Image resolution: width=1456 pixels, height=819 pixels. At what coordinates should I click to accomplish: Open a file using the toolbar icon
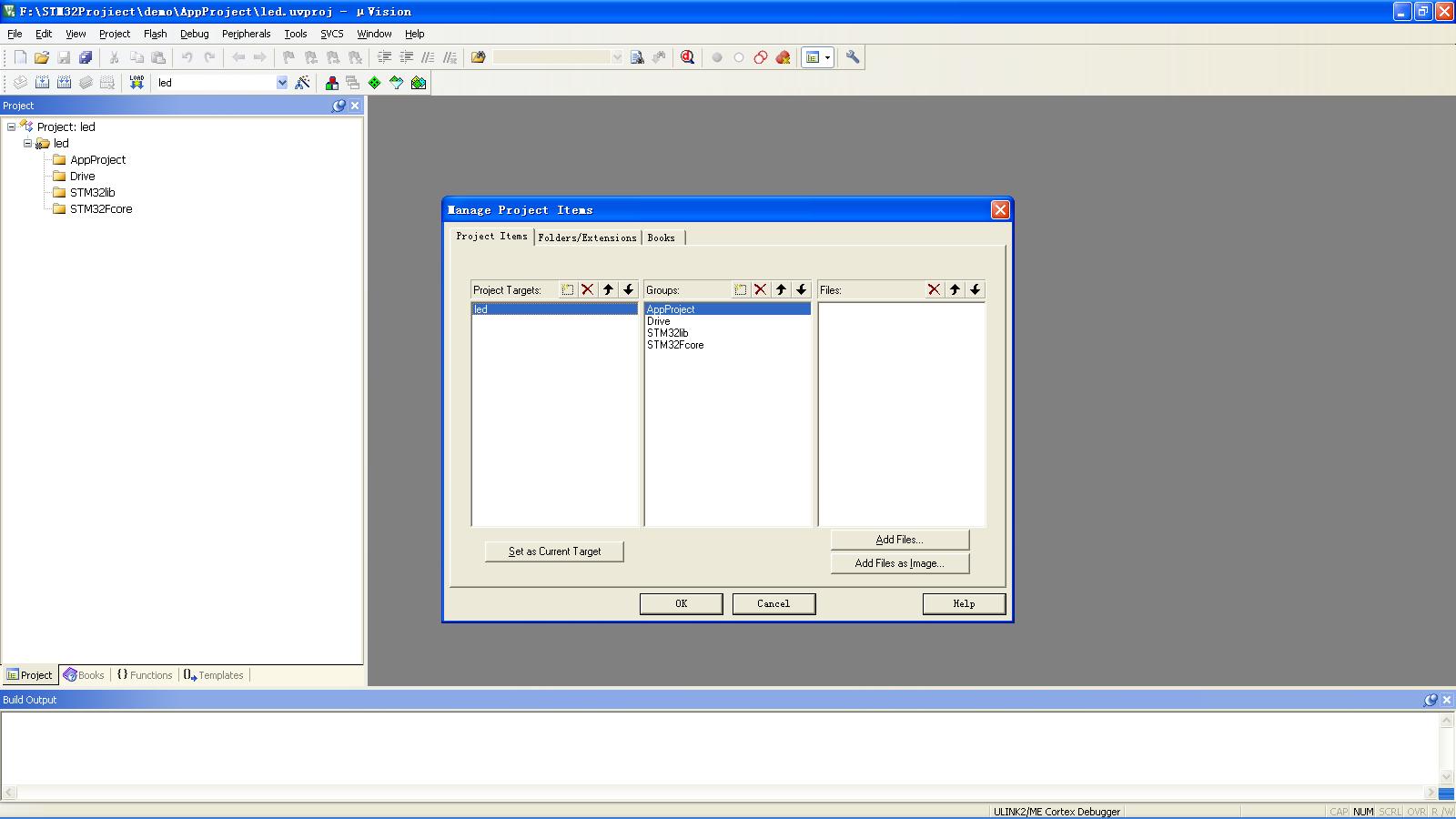tap(42, 57)
